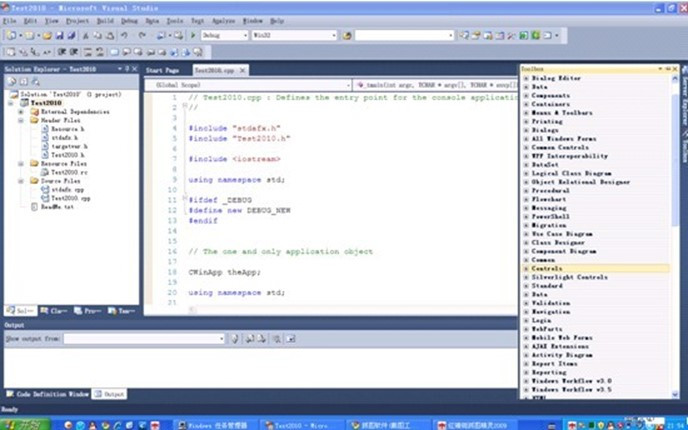
Task: Open the (Global Scope) dropdown
Action: pos(348,85)
